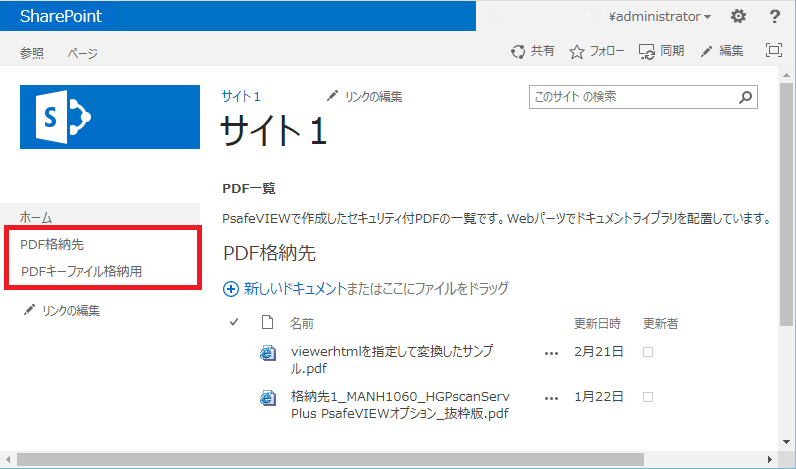Sync the library with the 同期 icon

(647, 52)
